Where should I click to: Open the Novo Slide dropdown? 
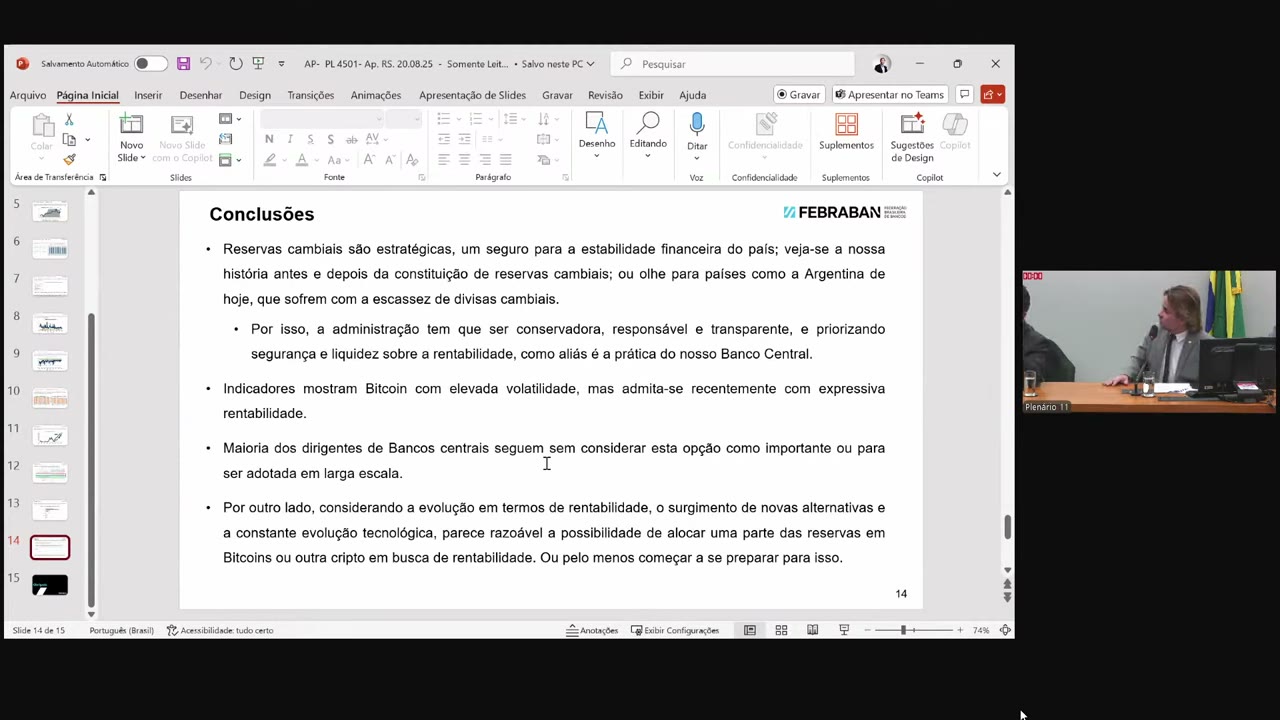(131, 152)
